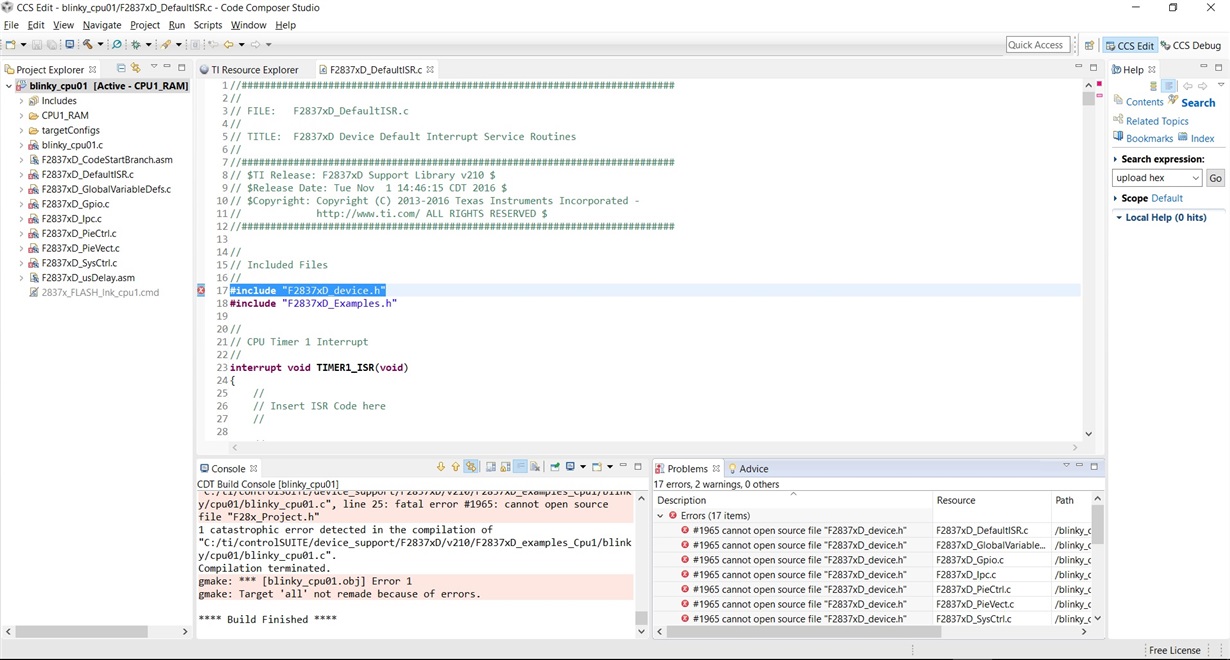Minimize the Project Explorer panel

point(168,67)
